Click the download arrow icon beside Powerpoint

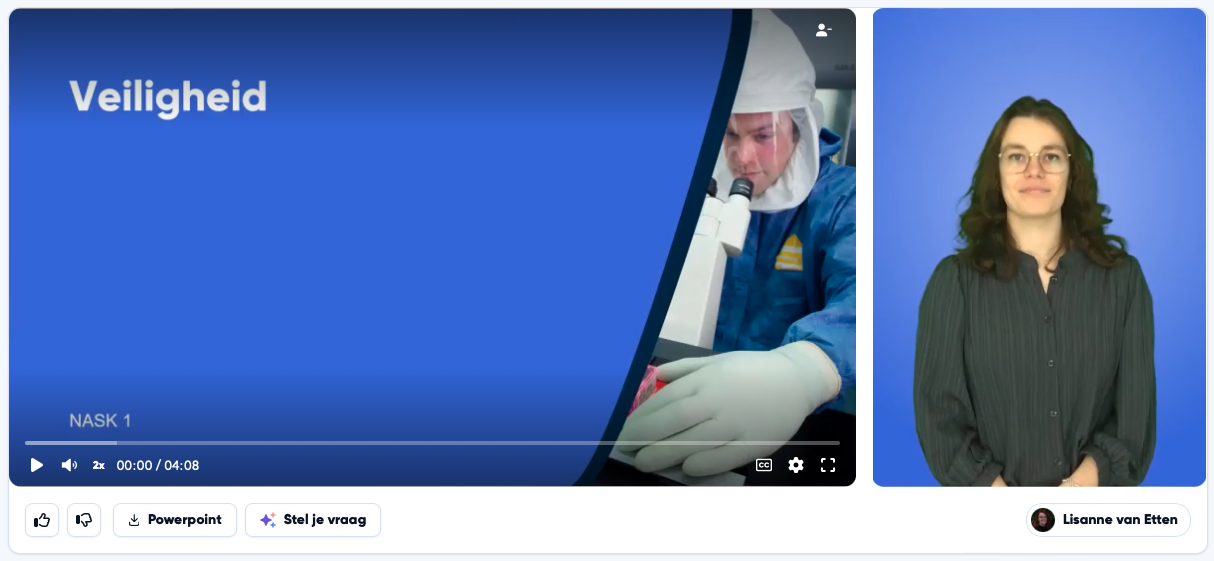point(134,520)
